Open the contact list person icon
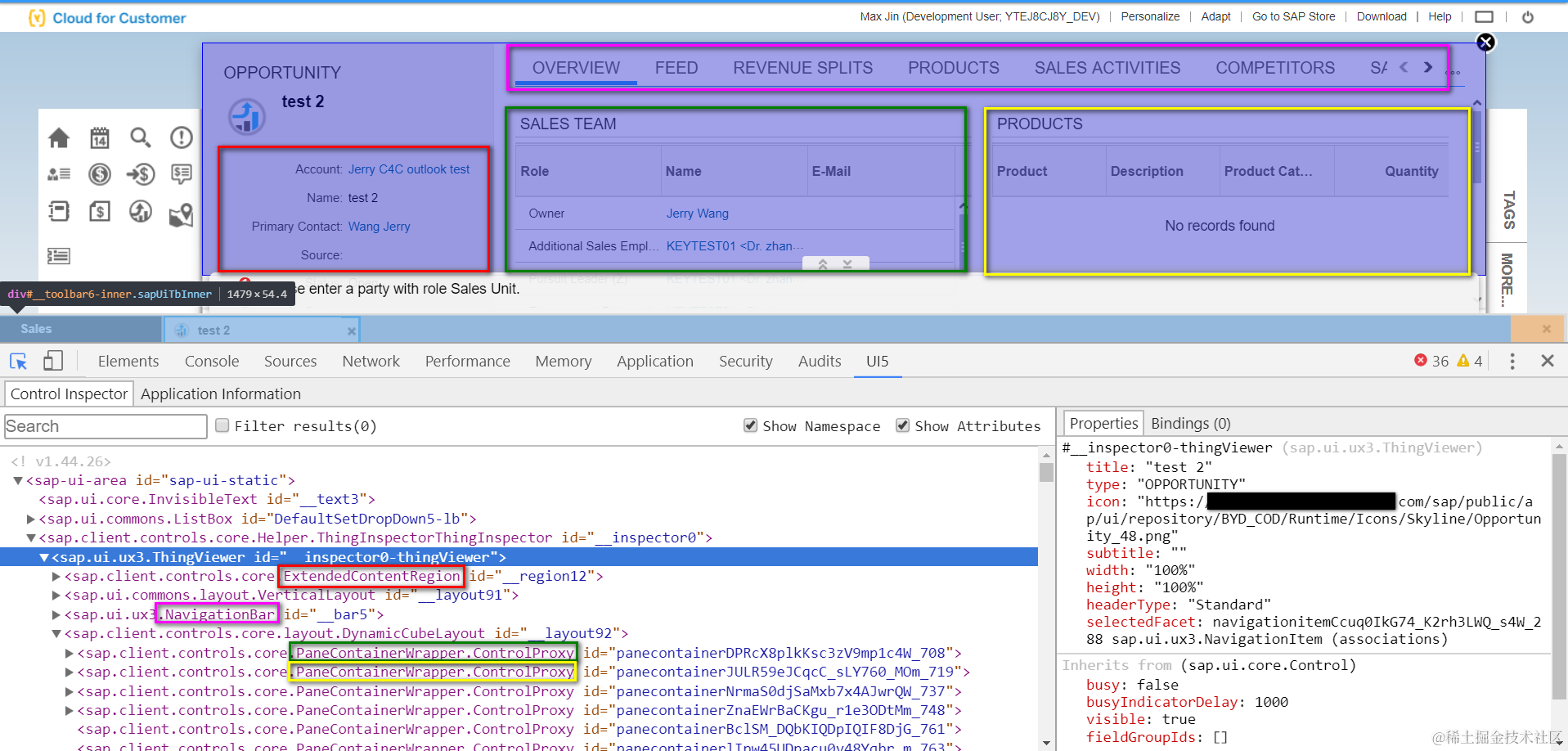This screenshot has width=1568, height=751. point(59,174)
